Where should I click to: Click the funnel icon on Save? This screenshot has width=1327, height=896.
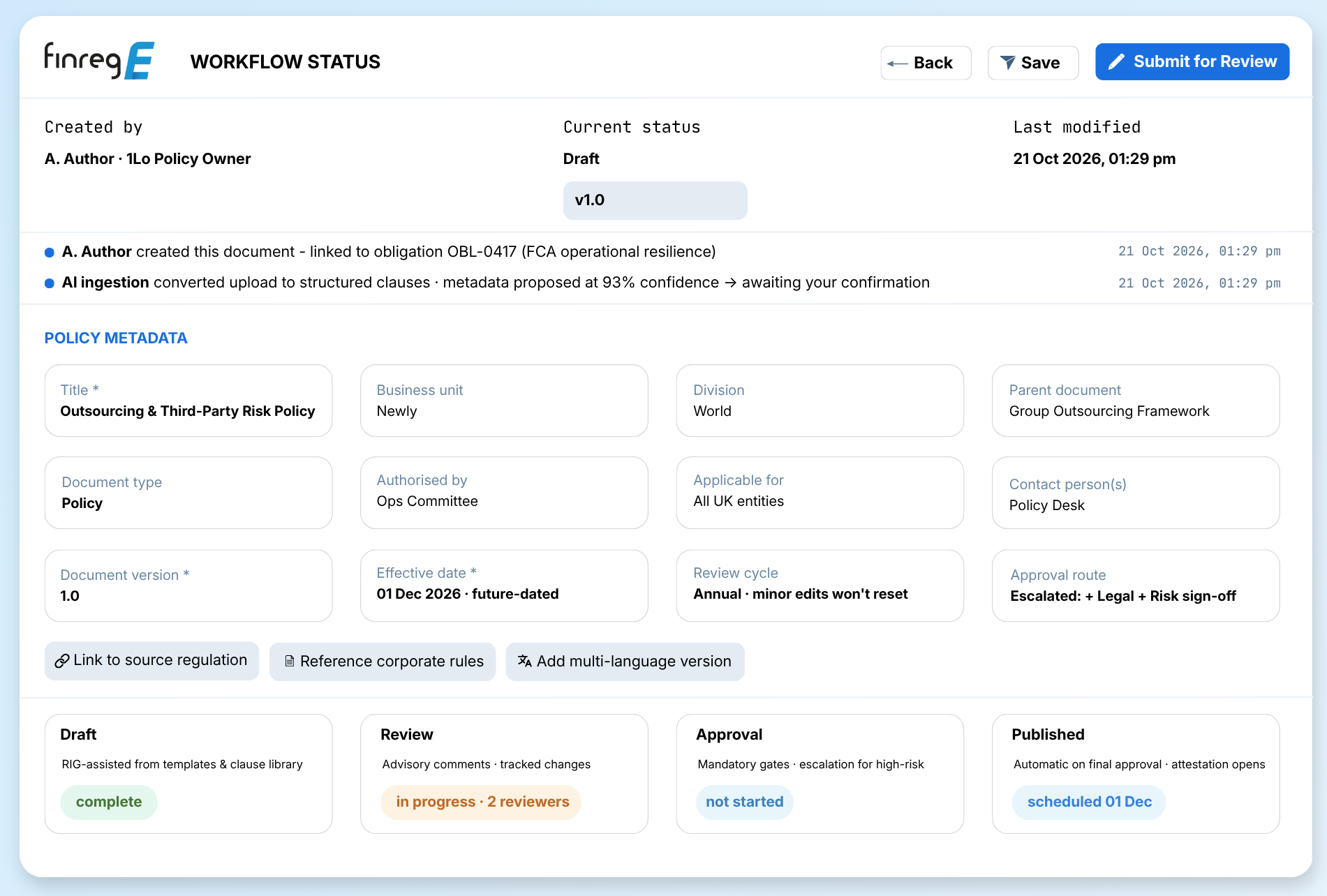1007,63
